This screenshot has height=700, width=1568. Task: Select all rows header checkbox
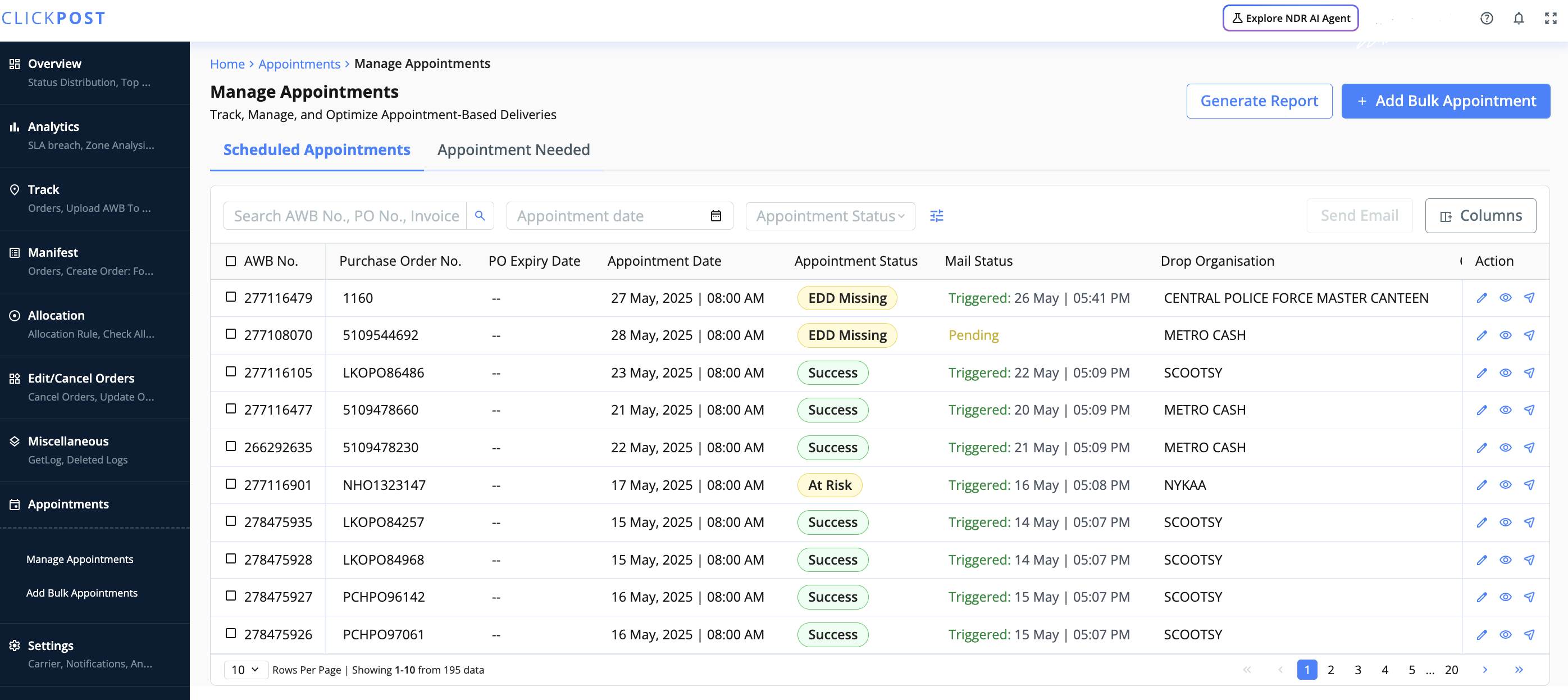tap(231, 261)
